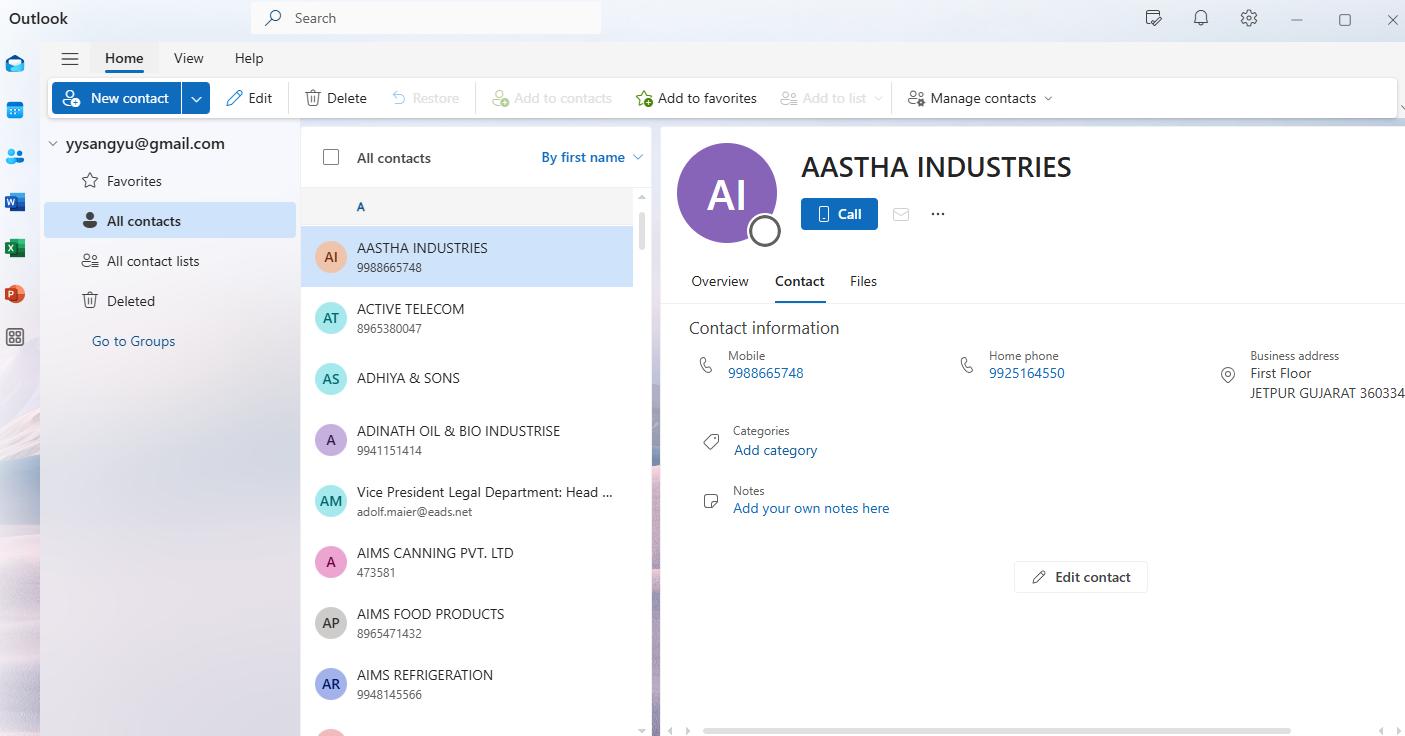Open the More apps grid icon
Viewport: 1405px width, 736px height.
coord(14,337)
